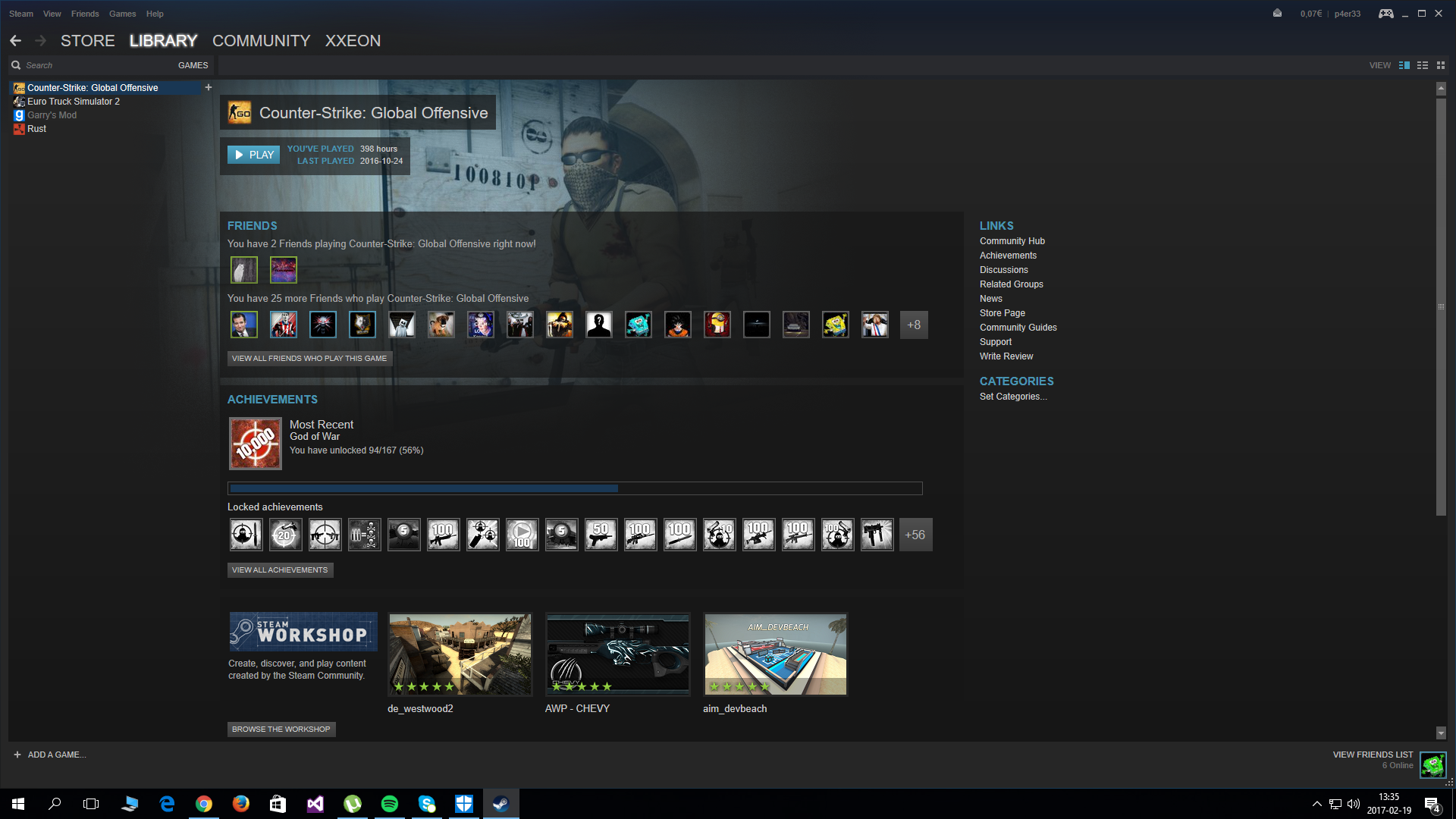Image resolution: width=1456 pixels, height=819 pixels.
Task: Click the system volume icon
Action: (1354, 804)
